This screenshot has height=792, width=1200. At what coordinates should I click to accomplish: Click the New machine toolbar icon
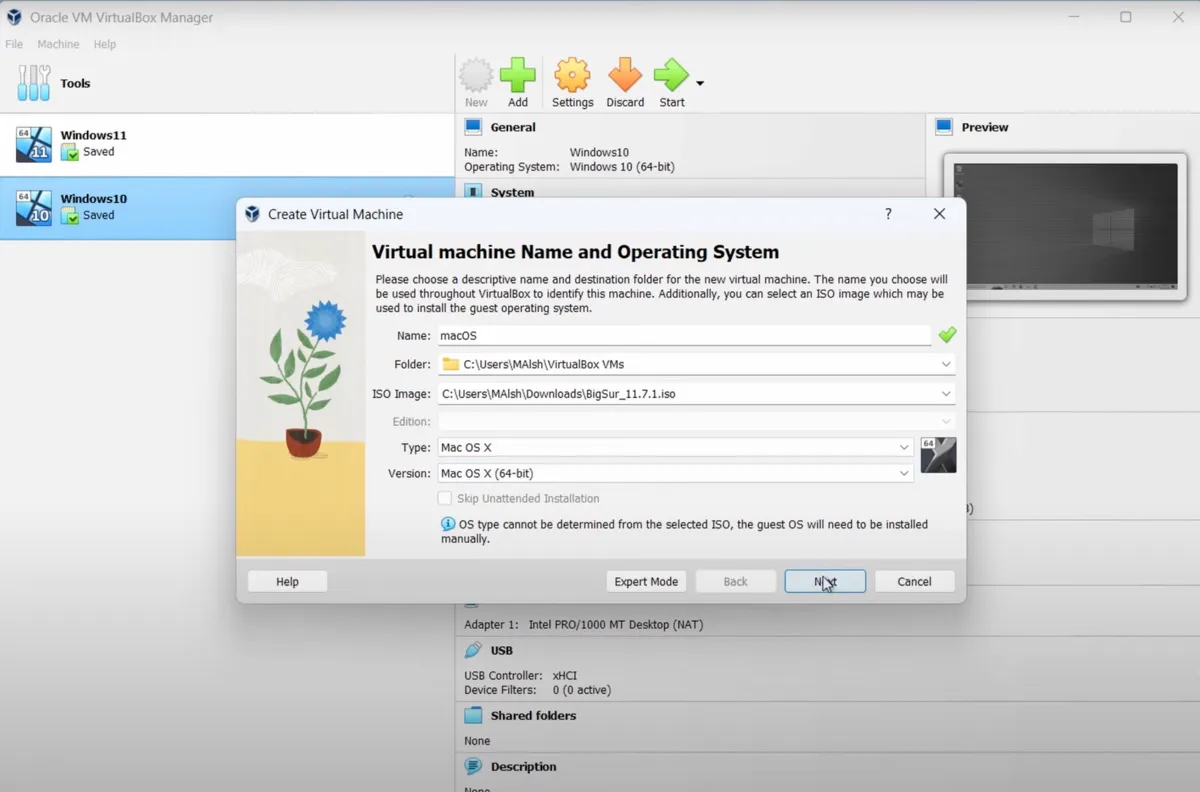(476, 75)
